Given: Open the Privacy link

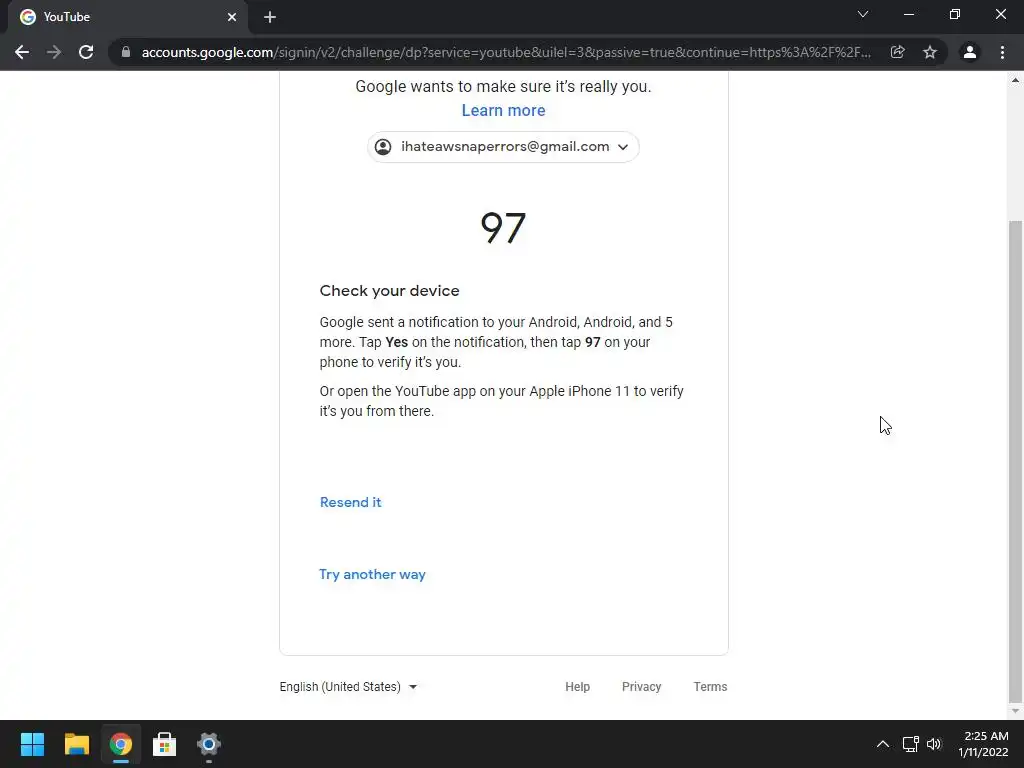Looking at the screenshot, I should tap(641, 687).
